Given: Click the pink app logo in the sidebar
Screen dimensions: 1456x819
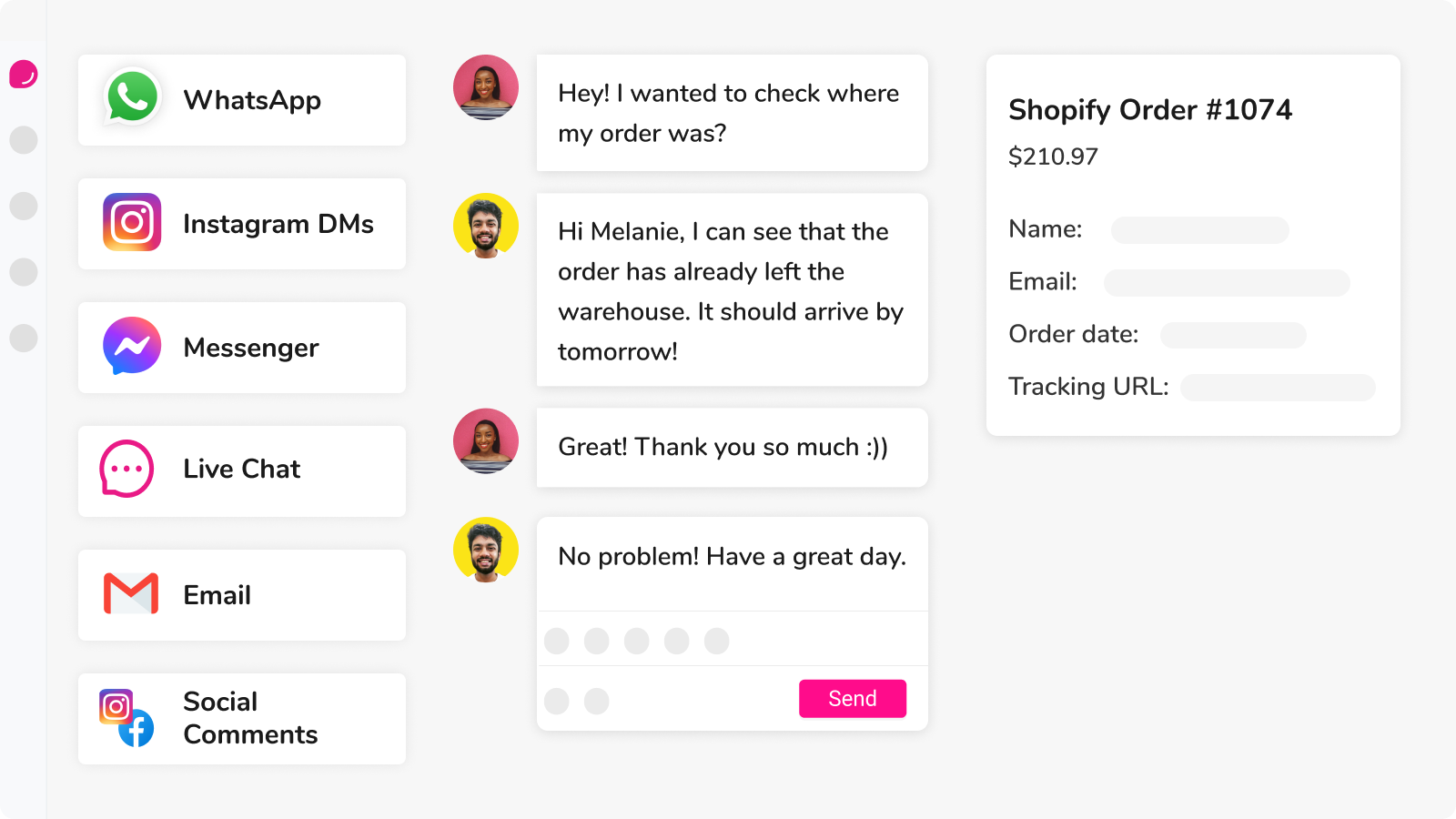Looking at the screenshot, I should (x=24, y=75).
